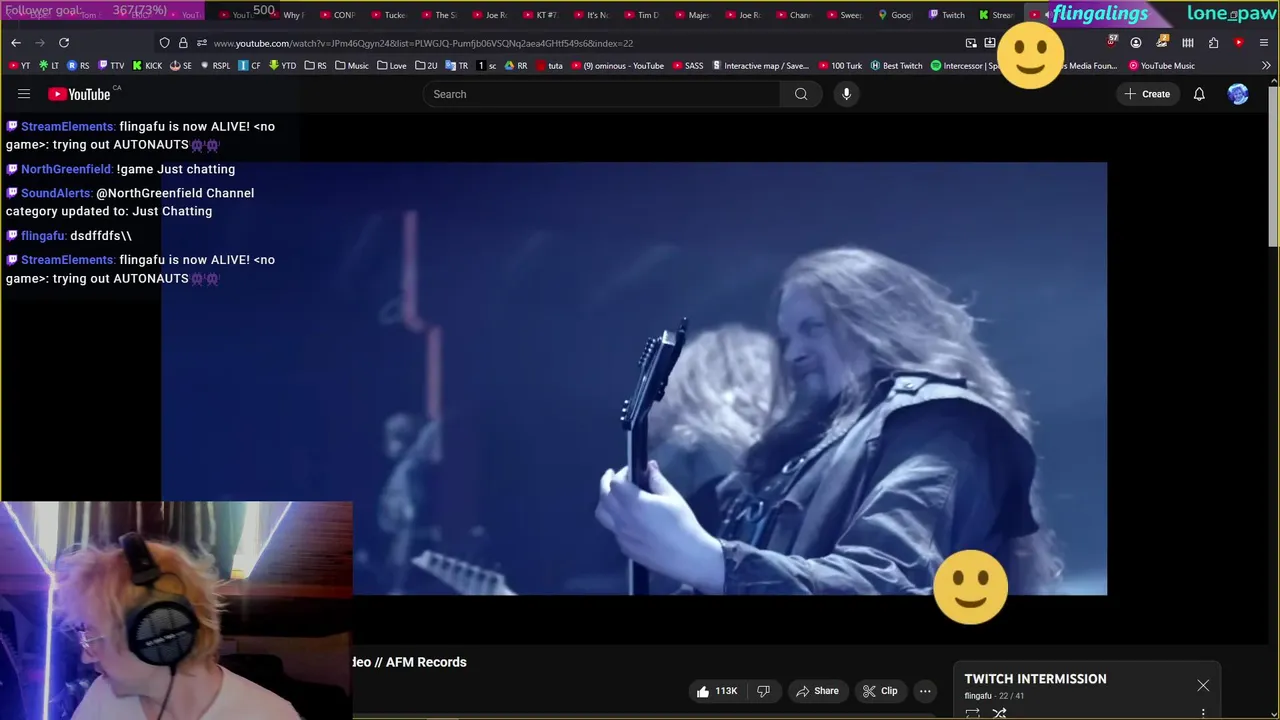Switch to the Majes browser tab
The height and width of the screenshot is (720, 1280).
click(x=692, y=15)
